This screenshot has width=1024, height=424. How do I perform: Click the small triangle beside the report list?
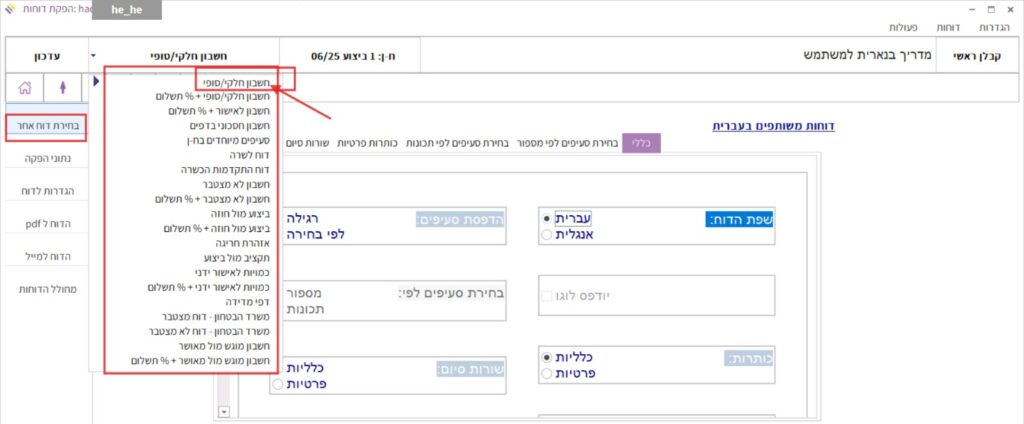96,80
